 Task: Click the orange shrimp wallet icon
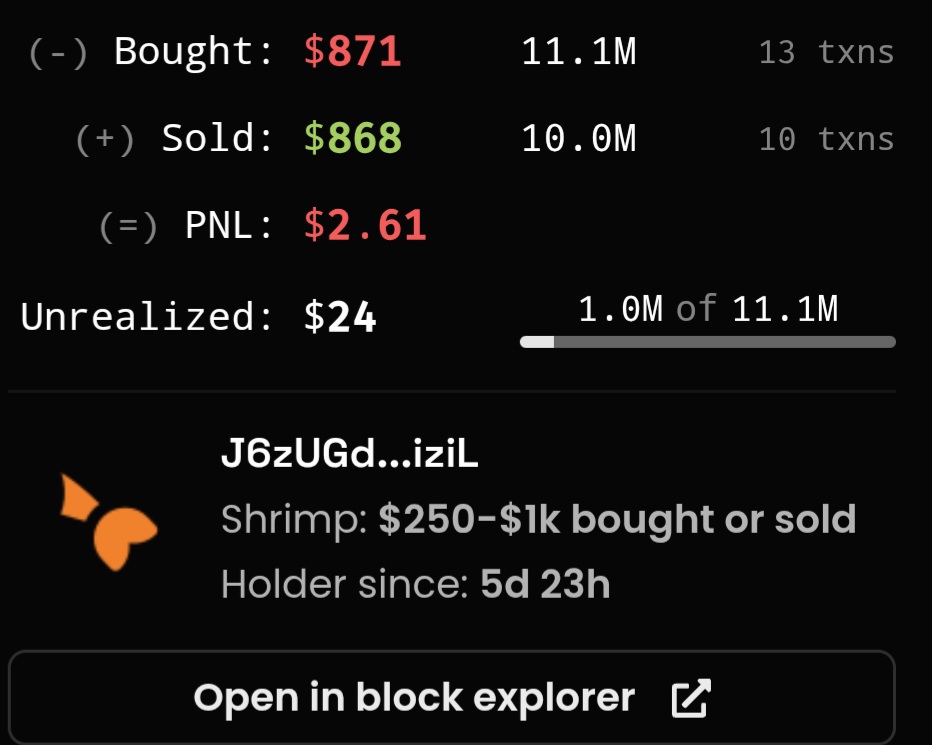click(x=109, y=522)
